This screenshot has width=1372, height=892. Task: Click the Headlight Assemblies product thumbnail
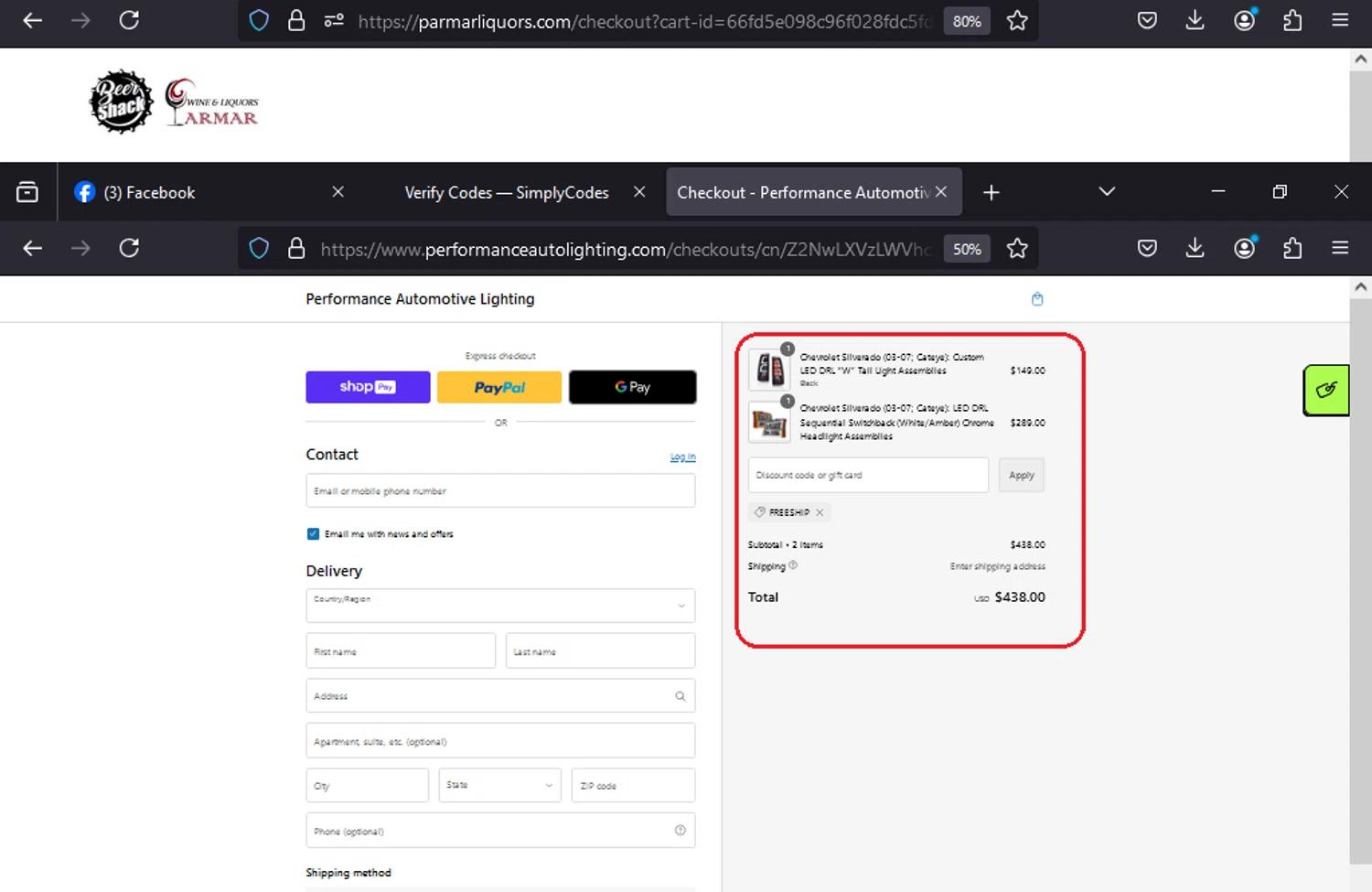tap(769, 422)
